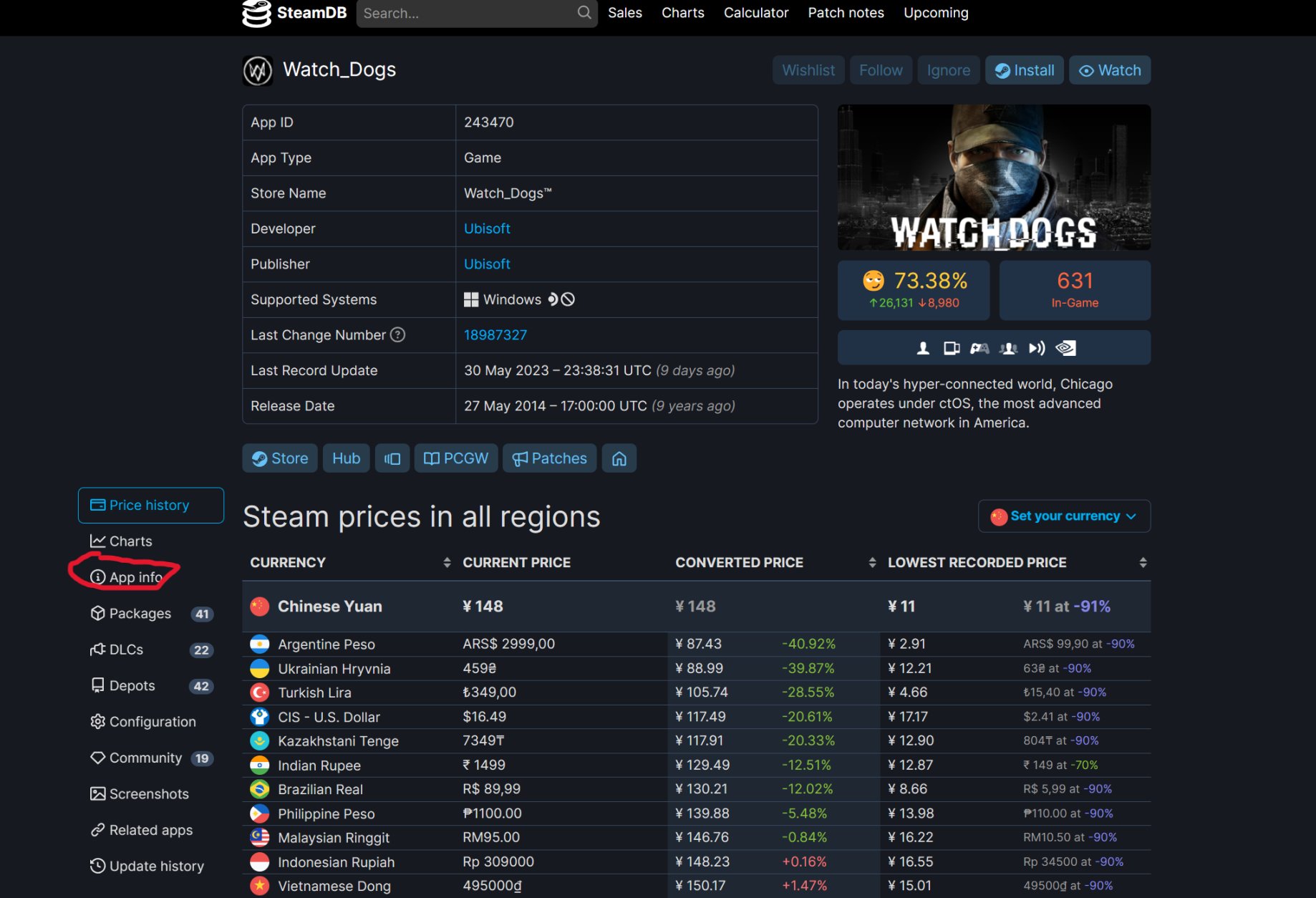Open the Calculator page
This screenshot has height=898, width=1316.
[x=756, y=13]
